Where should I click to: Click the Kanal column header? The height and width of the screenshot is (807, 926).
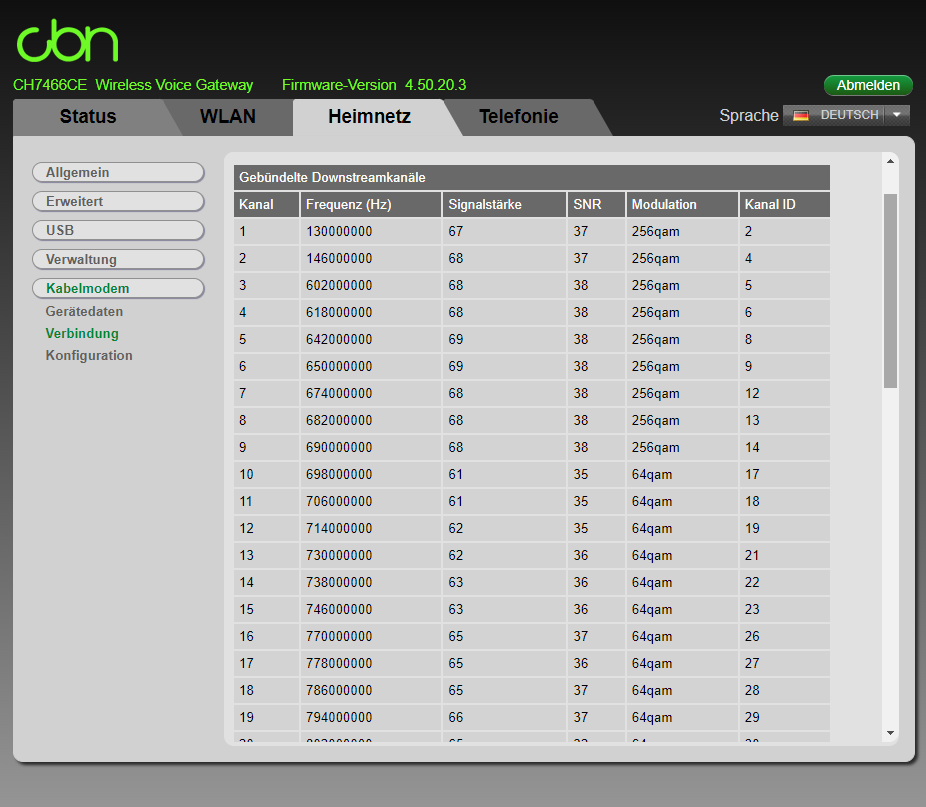click(x=266, y=204)
